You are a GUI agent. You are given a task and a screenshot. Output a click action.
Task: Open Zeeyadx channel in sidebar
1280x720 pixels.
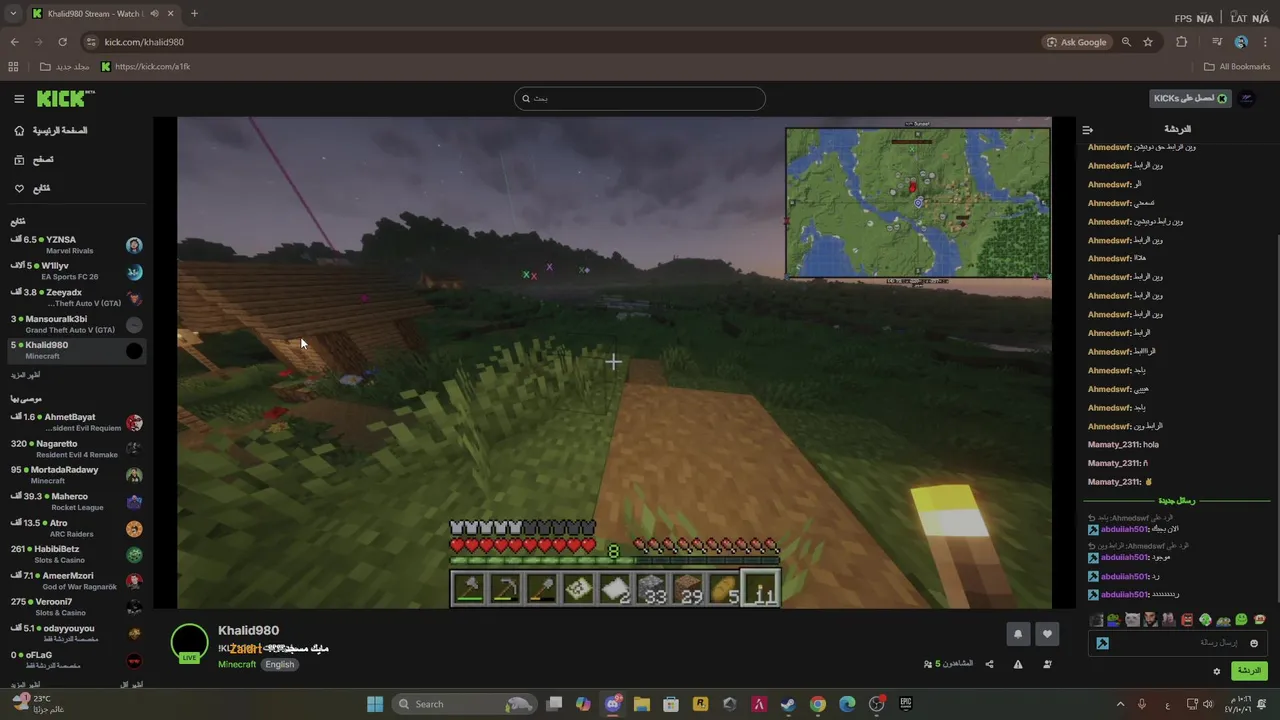coord(76,298)
